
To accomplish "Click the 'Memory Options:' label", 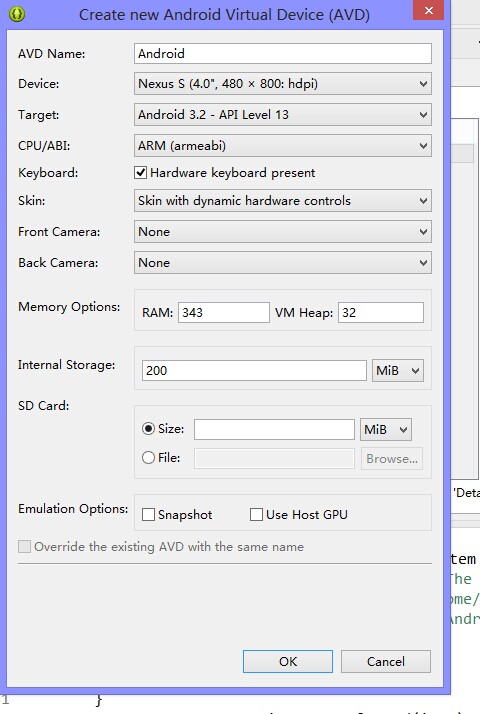I will 69,307.
